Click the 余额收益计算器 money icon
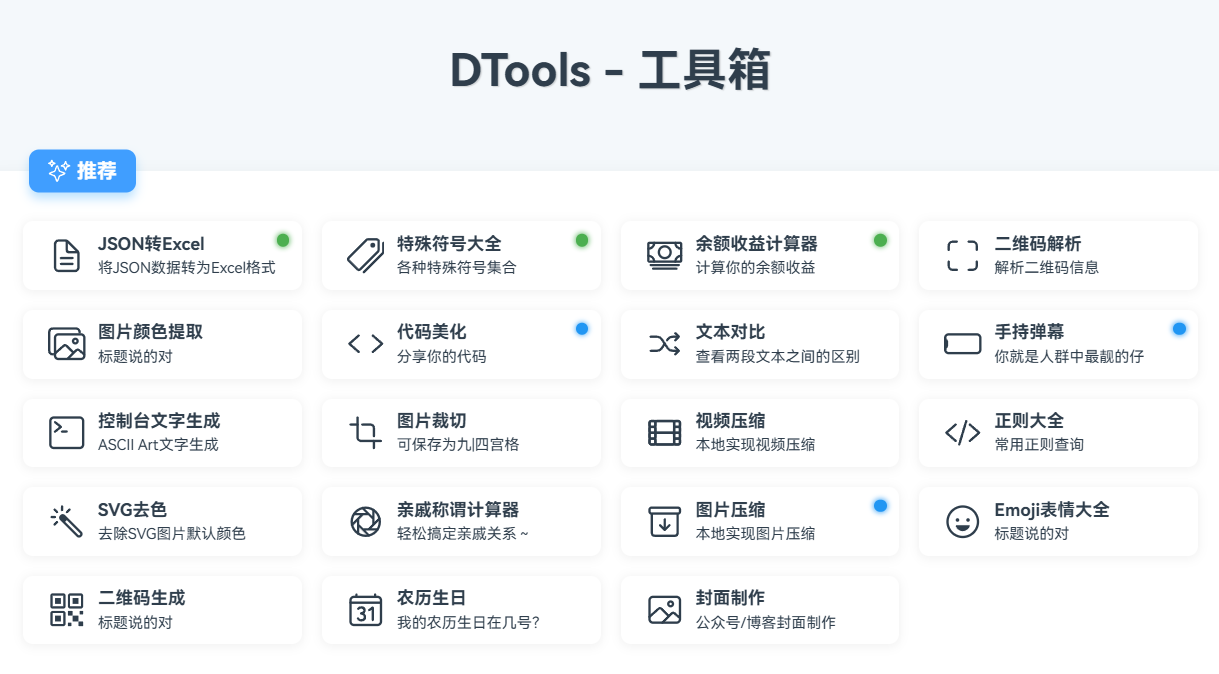Image resolution: width=1219 pixels, height=674 pixels. pyautogui.click(x=664, y=256)
